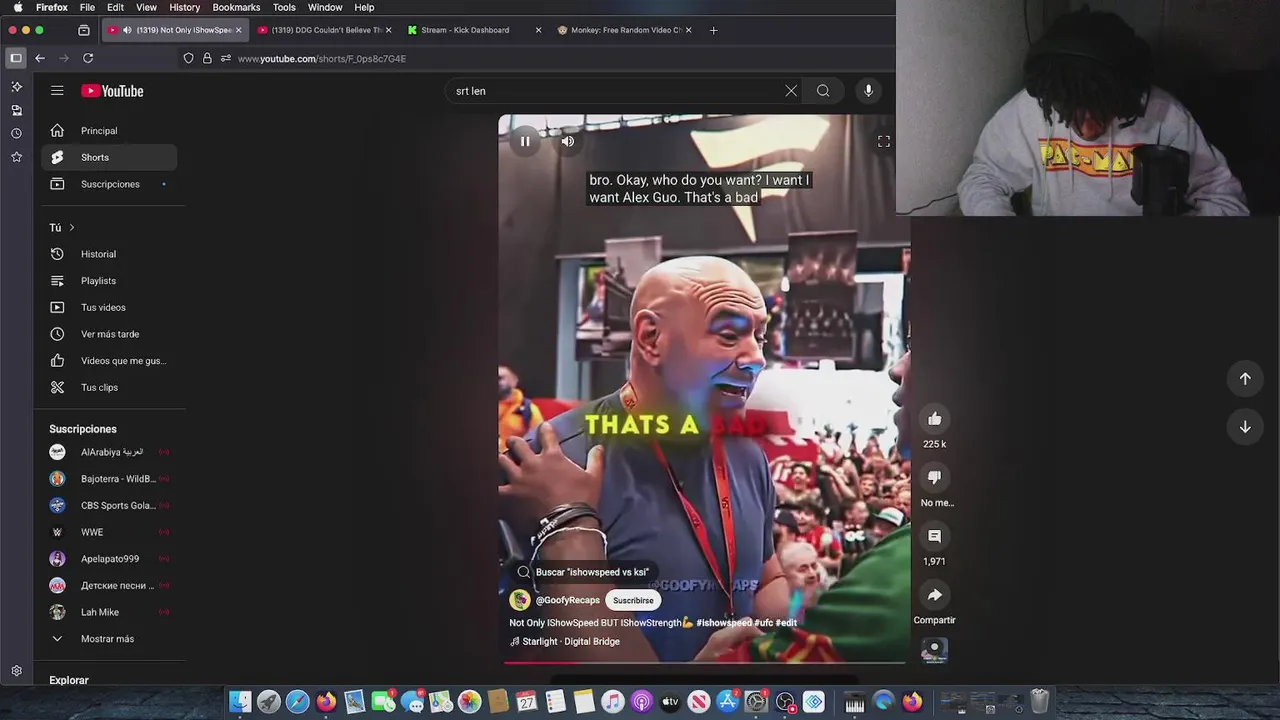
Task: Clear the search text with X
Action: (x=791, y=91)
